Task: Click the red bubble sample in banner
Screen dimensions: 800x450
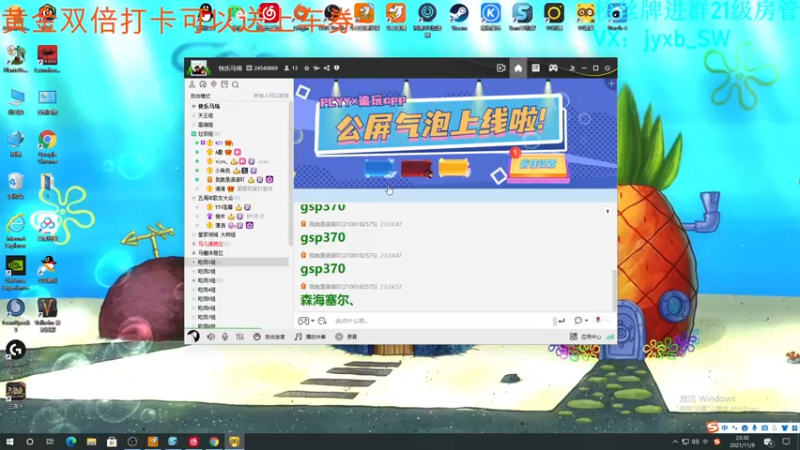Action: 417,169
